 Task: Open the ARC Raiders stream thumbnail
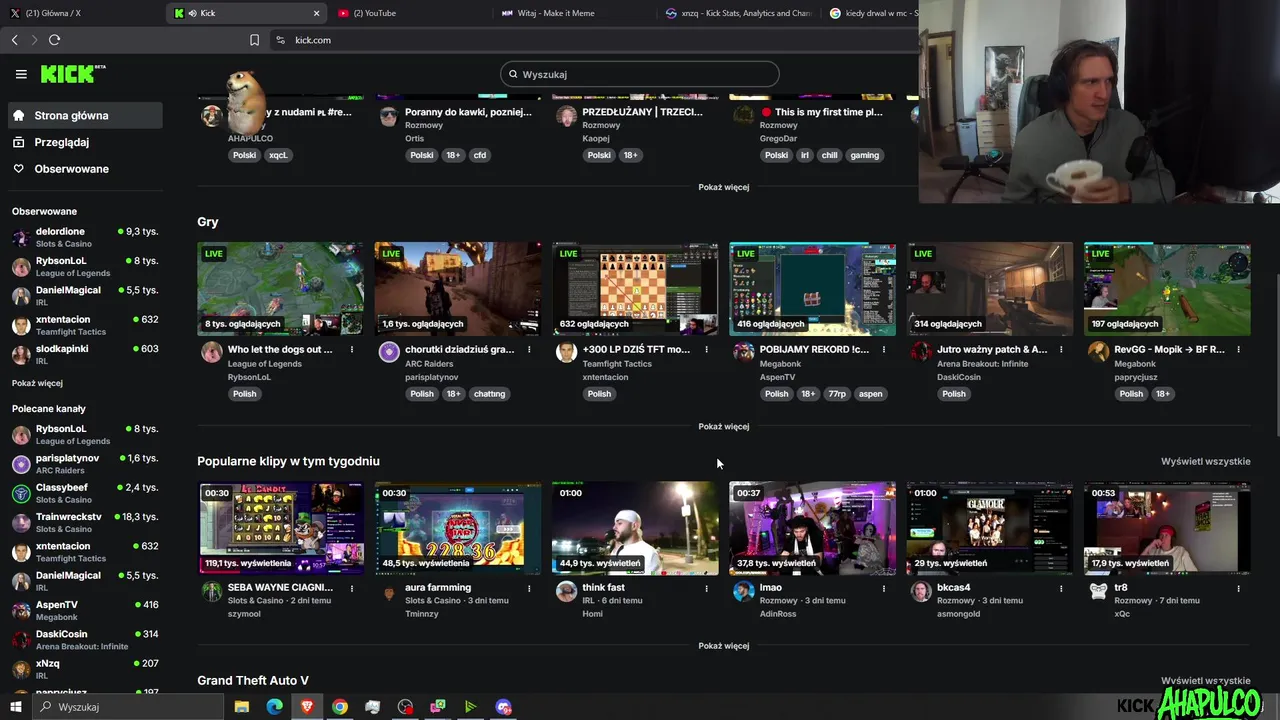click(x=458, y=289)
